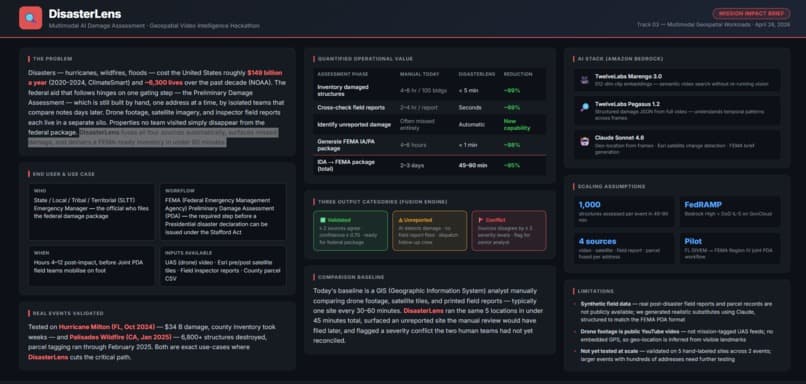This screenshot has width=806, height=384.
Task: Click the green Validated square icon
Action: 323,220
